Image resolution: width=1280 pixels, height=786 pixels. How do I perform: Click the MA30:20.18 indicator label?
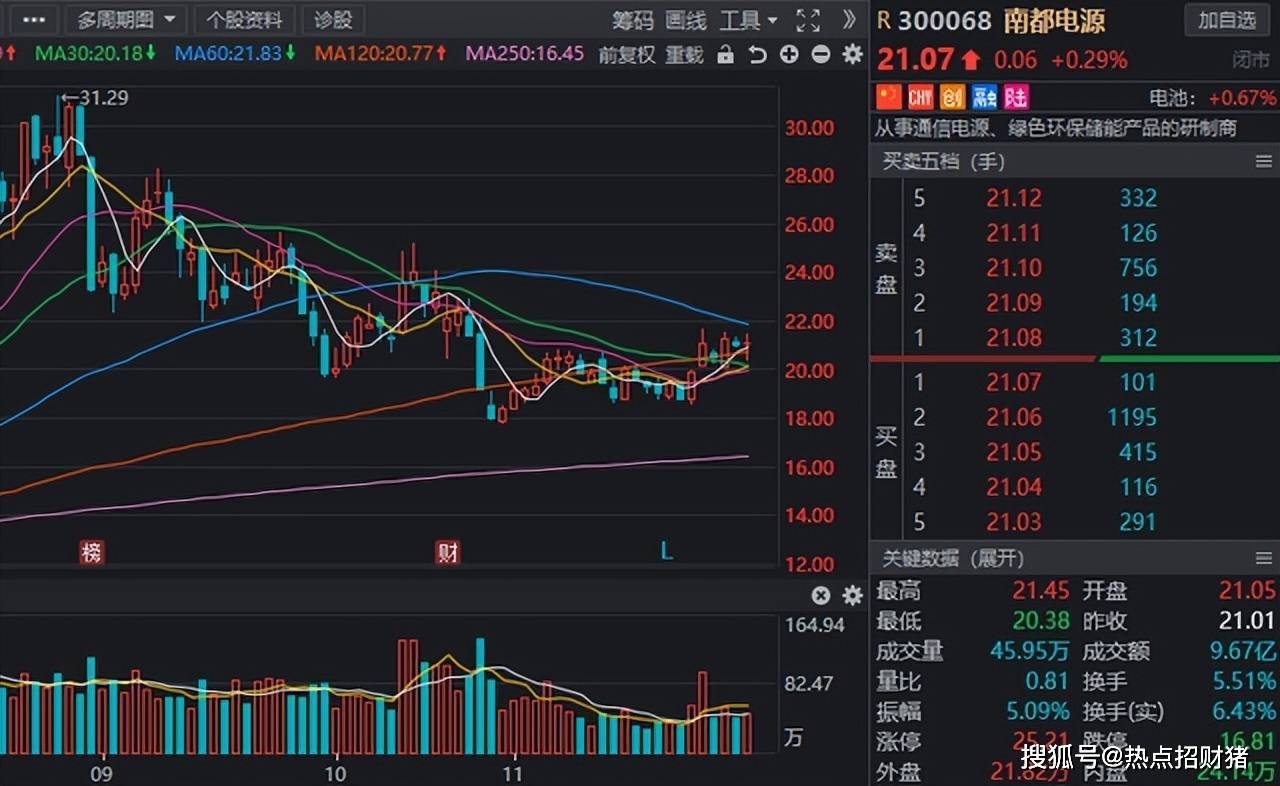click(x=95, y=53)
